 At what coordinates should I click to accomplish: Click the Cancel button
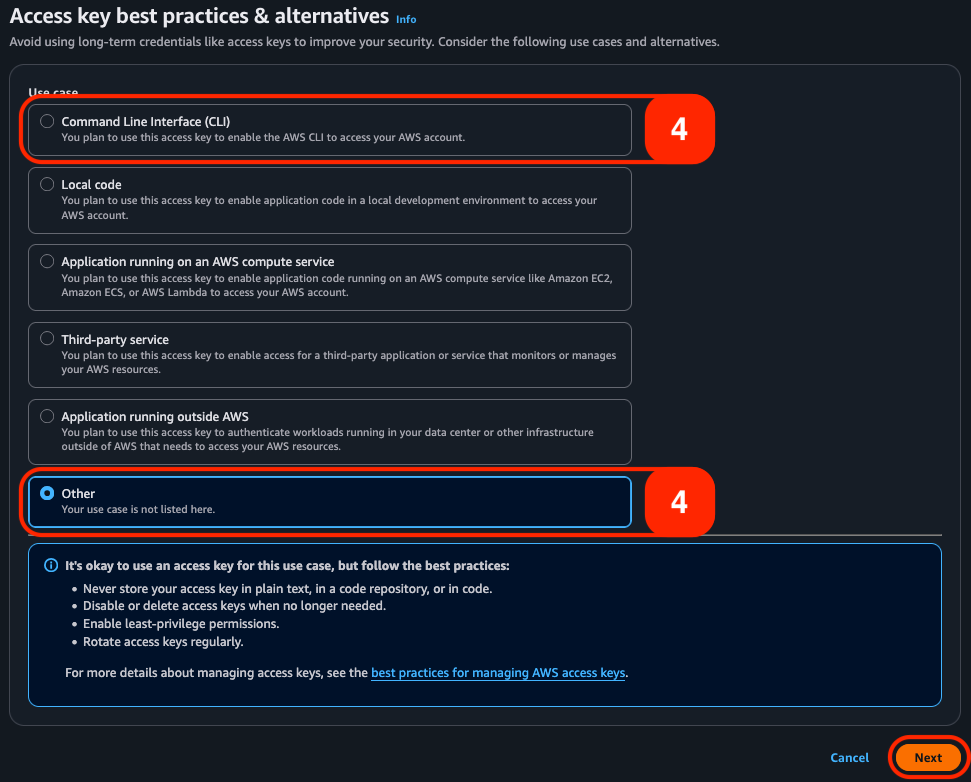pyautogui.click(x=849, y=757)
